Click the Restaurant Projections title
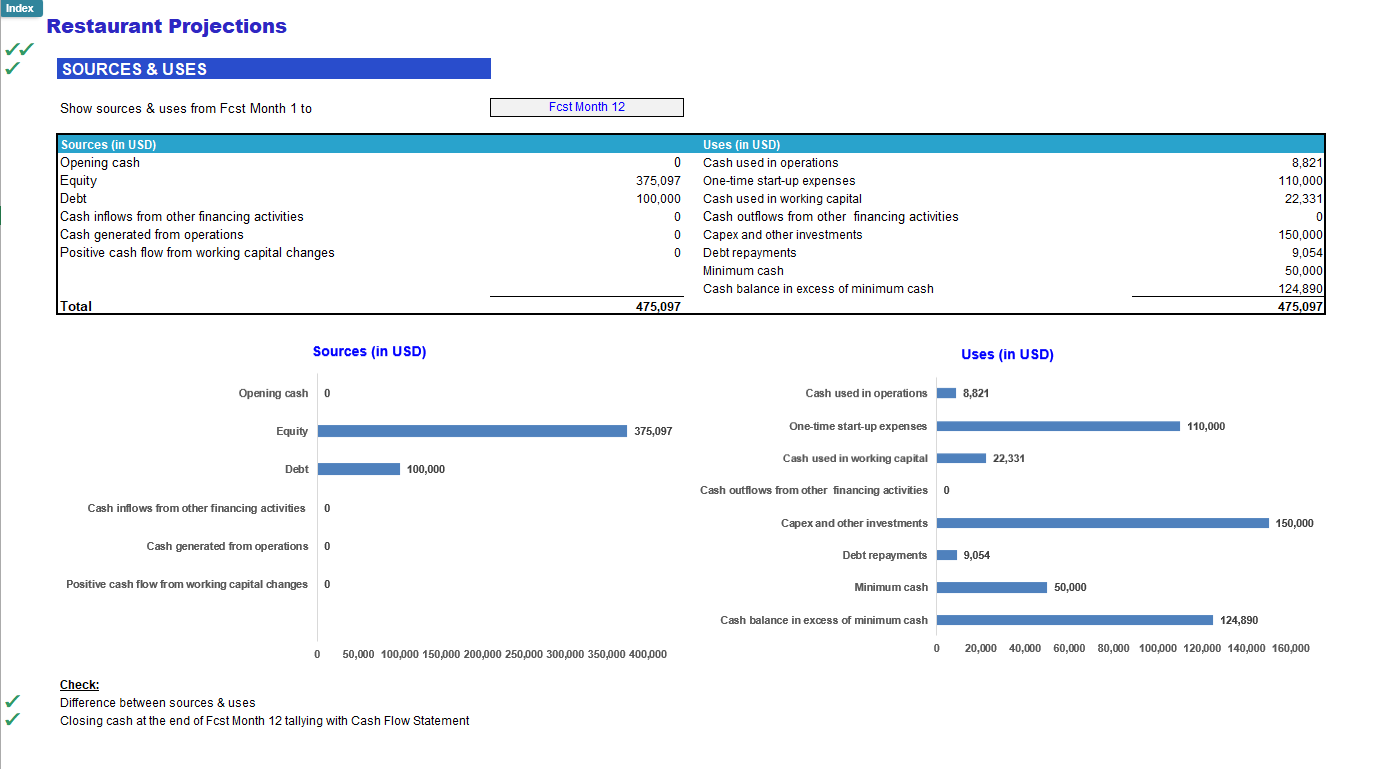Screen dimensions: 1387x769 click(167, 26)
